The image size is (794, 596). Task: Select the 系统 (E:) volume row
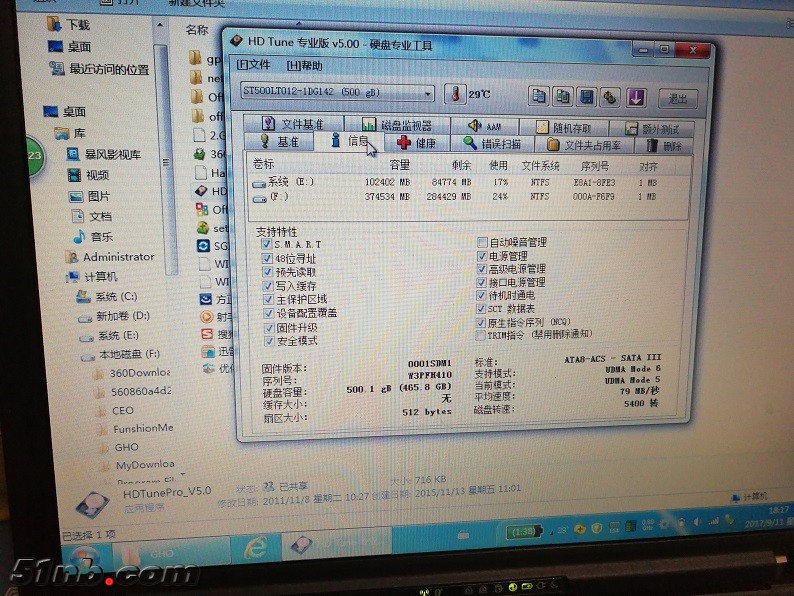(469, 182)
